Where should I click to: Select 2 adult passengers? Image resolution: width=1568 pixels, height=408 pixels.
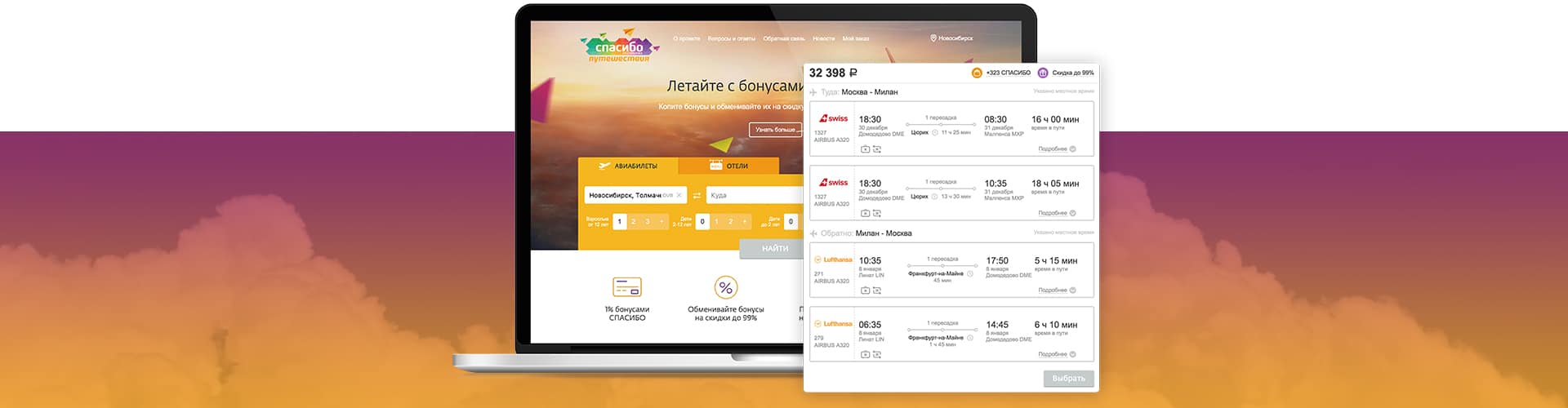pos(633,221)
